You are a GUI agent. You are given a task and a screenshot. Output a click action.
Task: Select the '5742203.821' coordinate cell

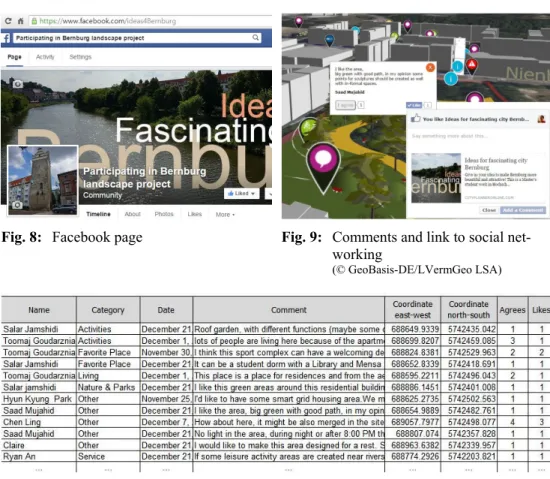[x=469, y=457]
